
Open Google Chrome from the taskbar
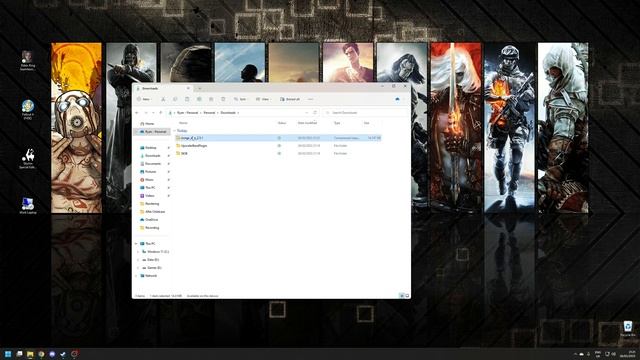coord(41,354)
